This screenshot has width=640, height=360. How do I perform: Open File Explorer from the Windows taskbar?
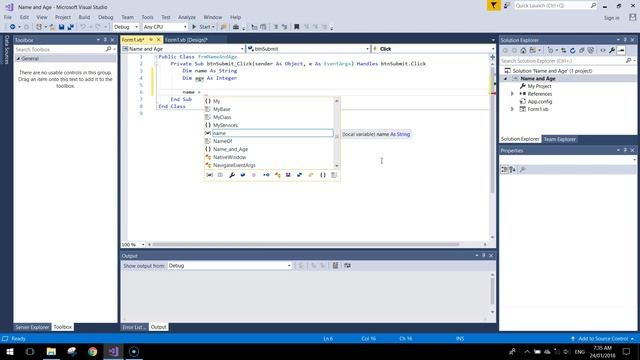(51, 351)
